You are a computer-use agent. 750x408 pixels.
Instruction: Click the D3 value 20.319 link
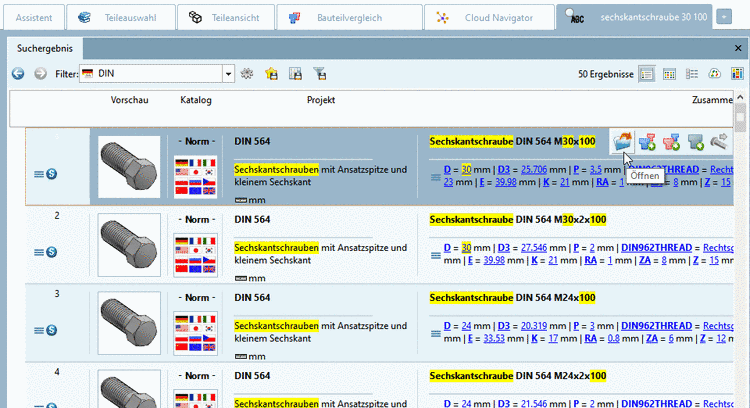tap(533, 326)
